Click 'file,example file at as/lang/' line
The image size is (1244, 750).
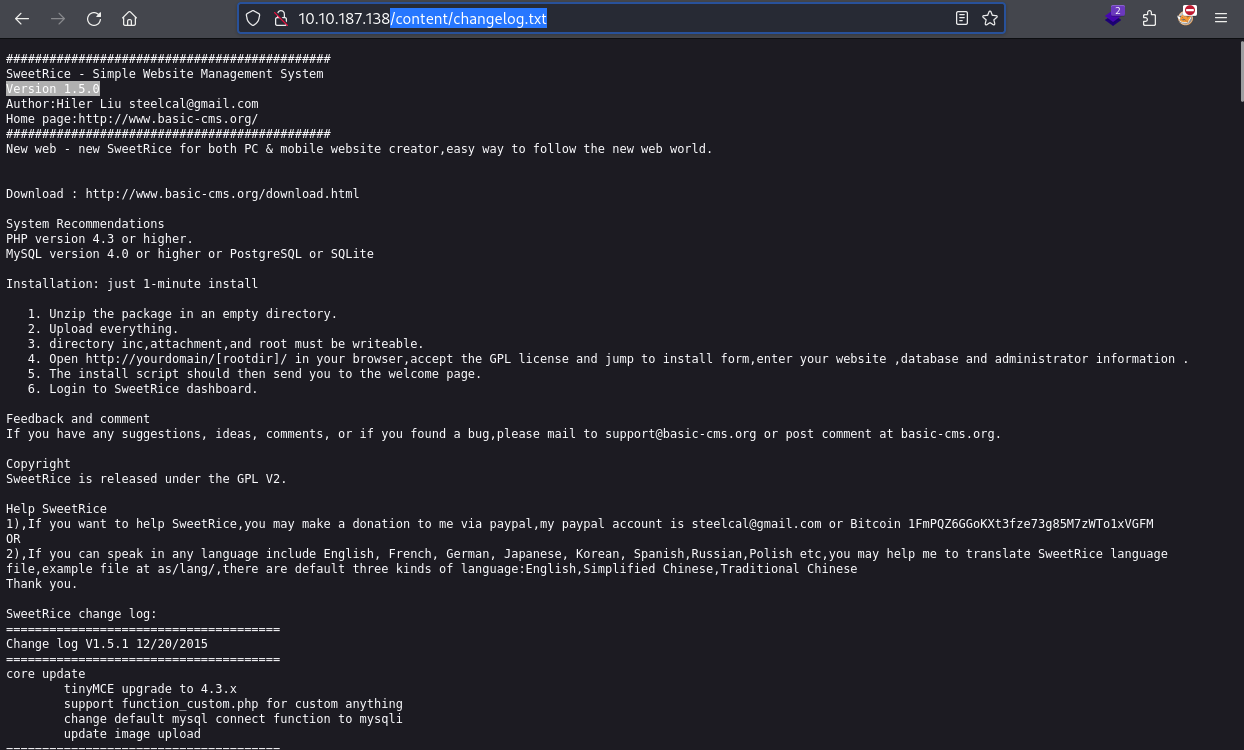(x=431, y=569)
